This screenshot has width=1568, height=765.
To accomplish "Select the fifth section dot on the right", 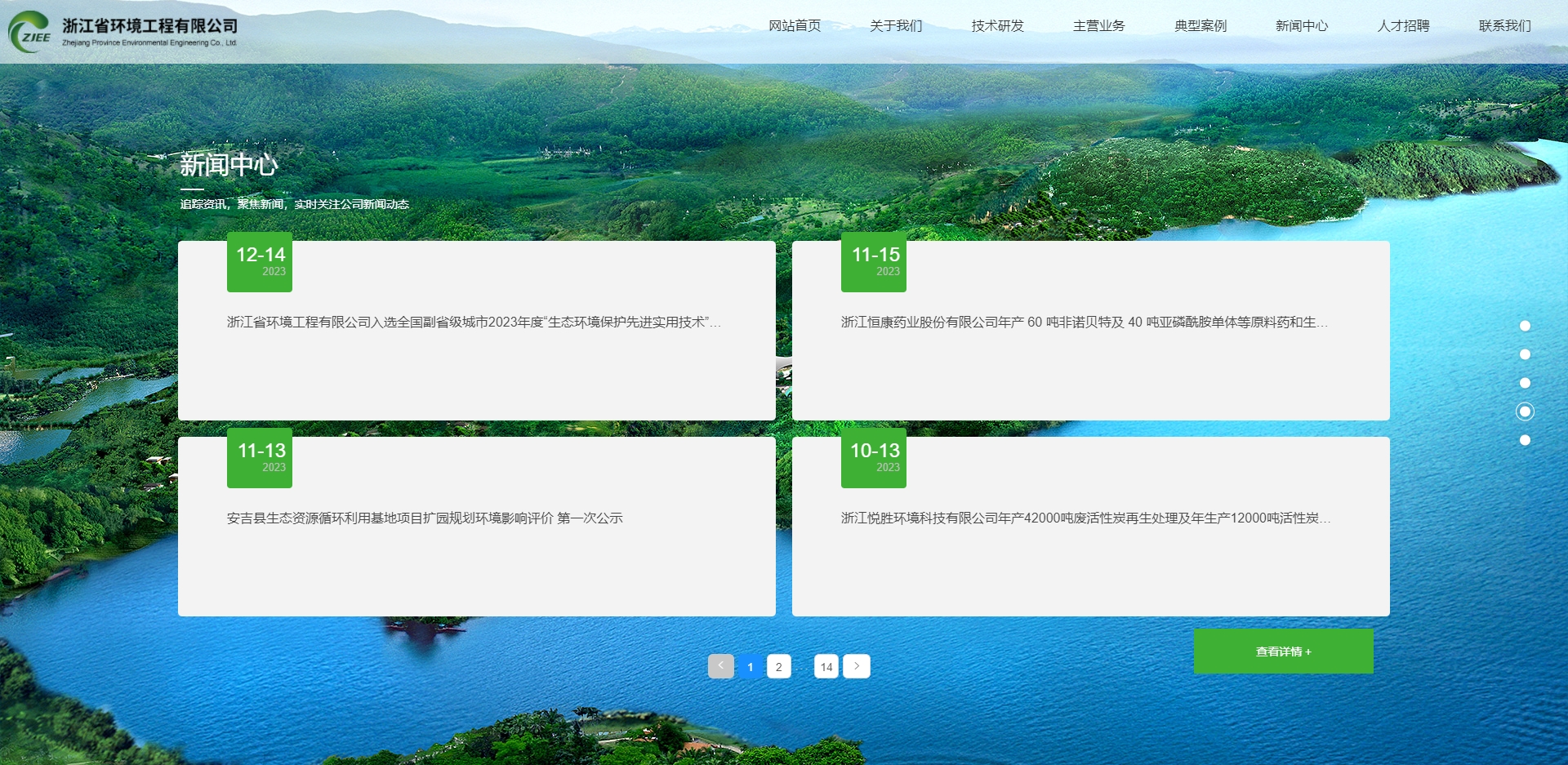I will 1525,440.
